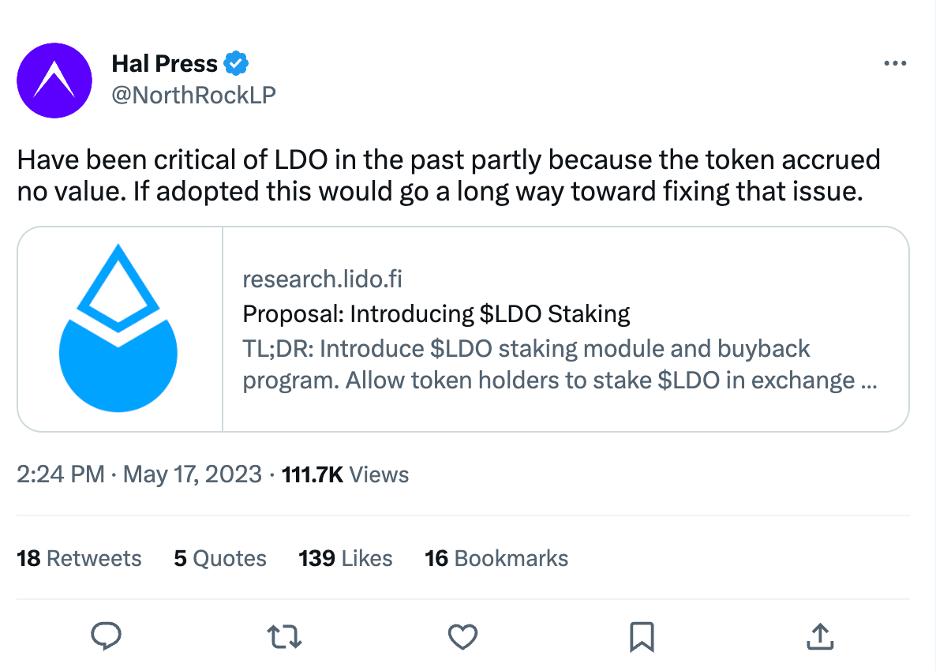Screen dimensions: 936x672
Task: Click the TL;DR link preview description
Action: click(559, 365)
